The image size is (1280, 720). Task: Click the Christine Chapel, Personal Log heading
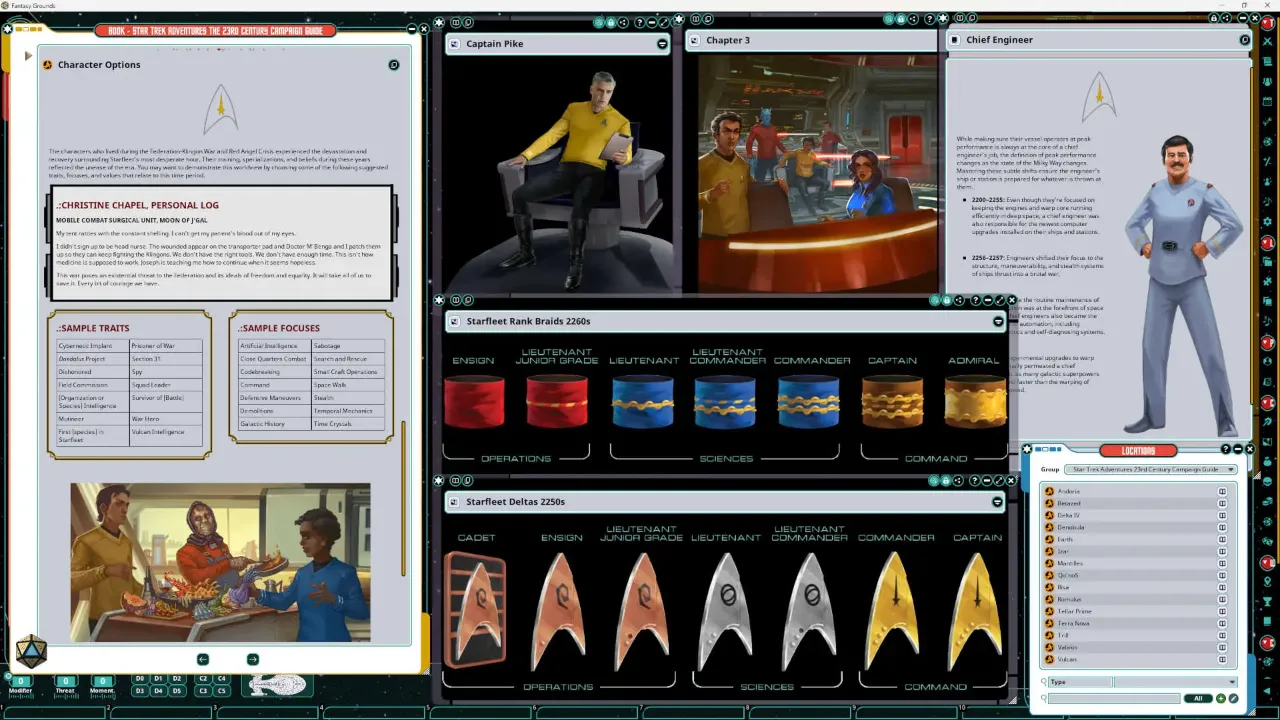tap(138, 205)
